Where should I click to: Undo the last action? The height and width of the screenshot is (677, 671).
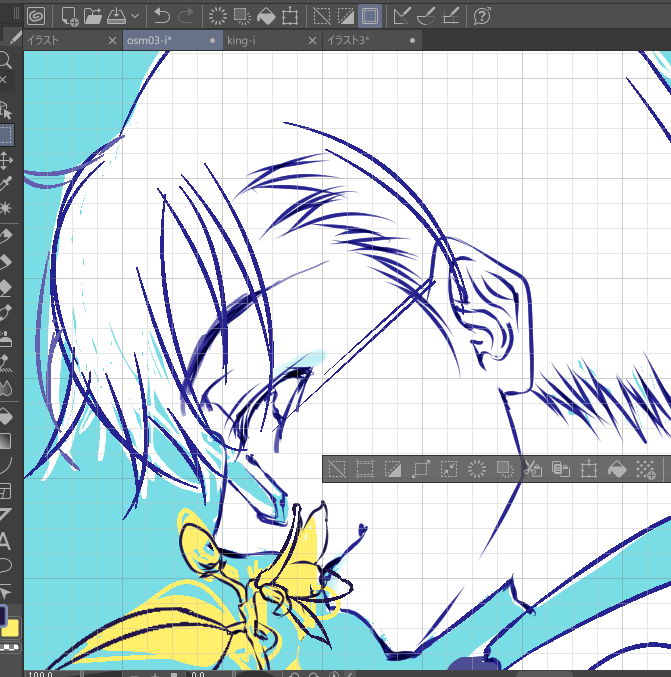[x=162, y=16]
